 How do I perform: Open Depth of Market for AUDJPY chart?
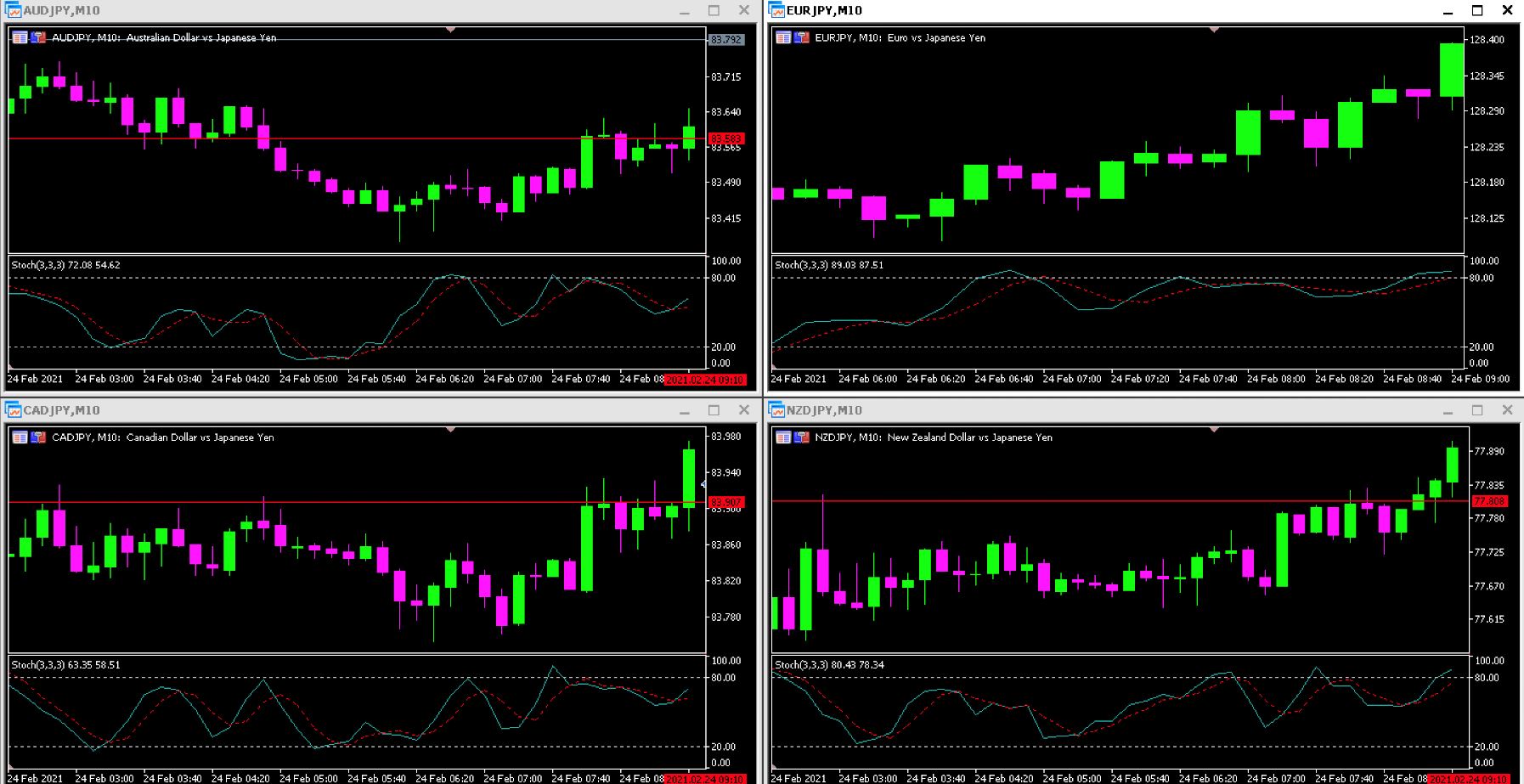tap(20, 37)
